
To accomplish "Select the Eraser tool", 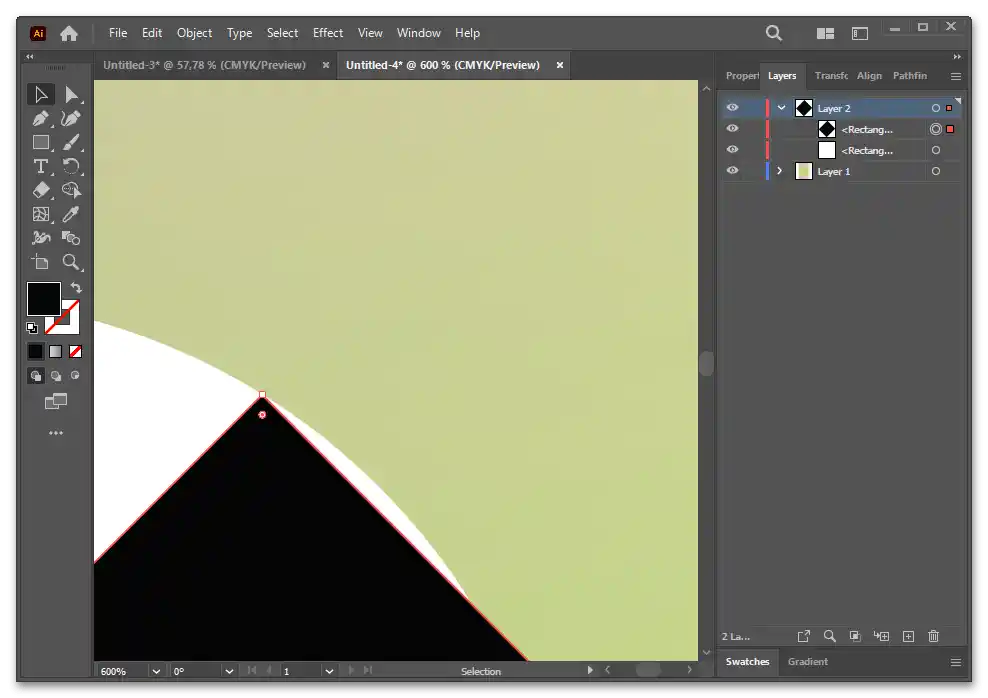I will 41,190.
